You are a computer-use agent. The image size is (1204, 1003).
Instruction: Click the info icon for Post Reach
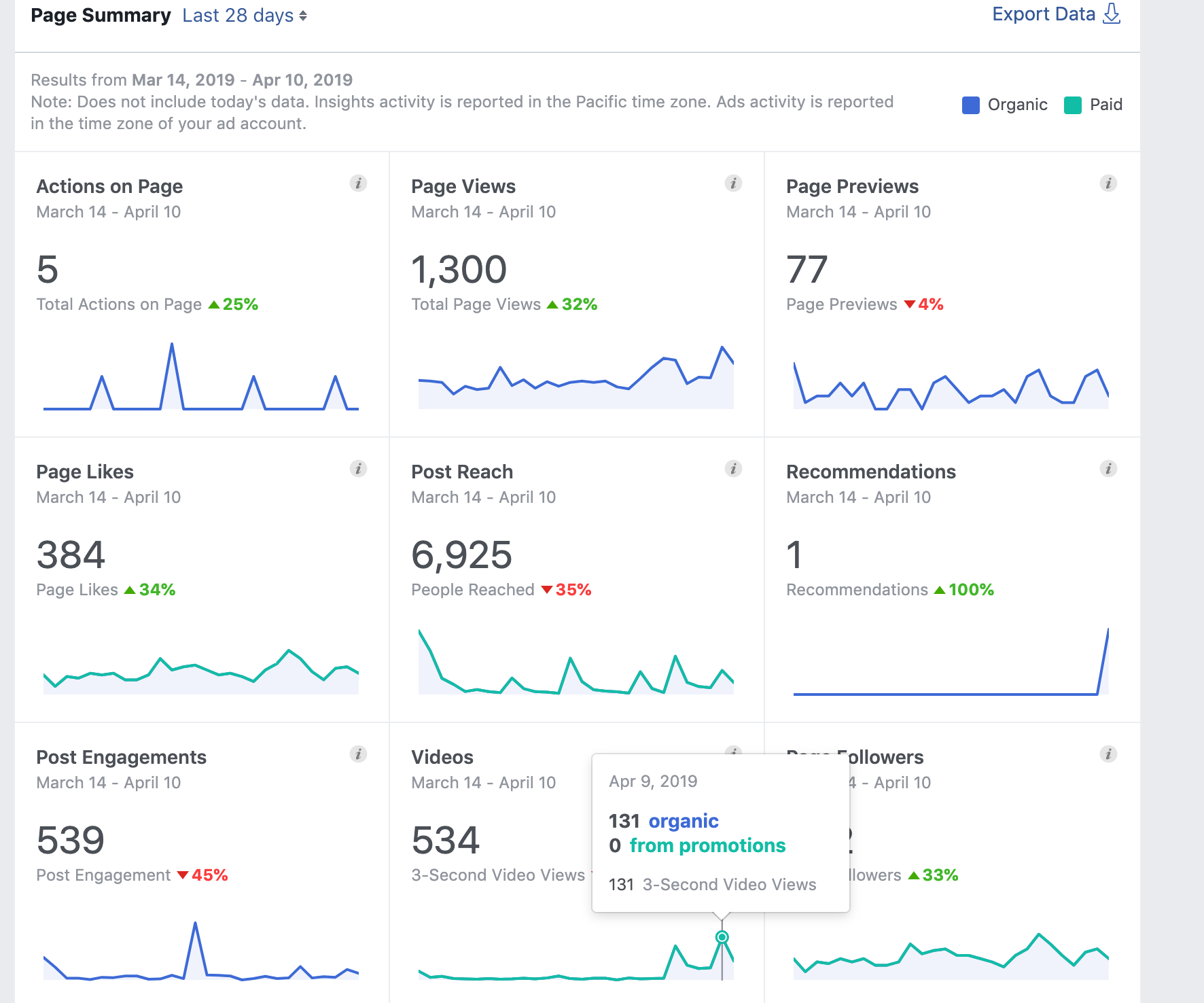pyautogui.click(x=733, y=469)
